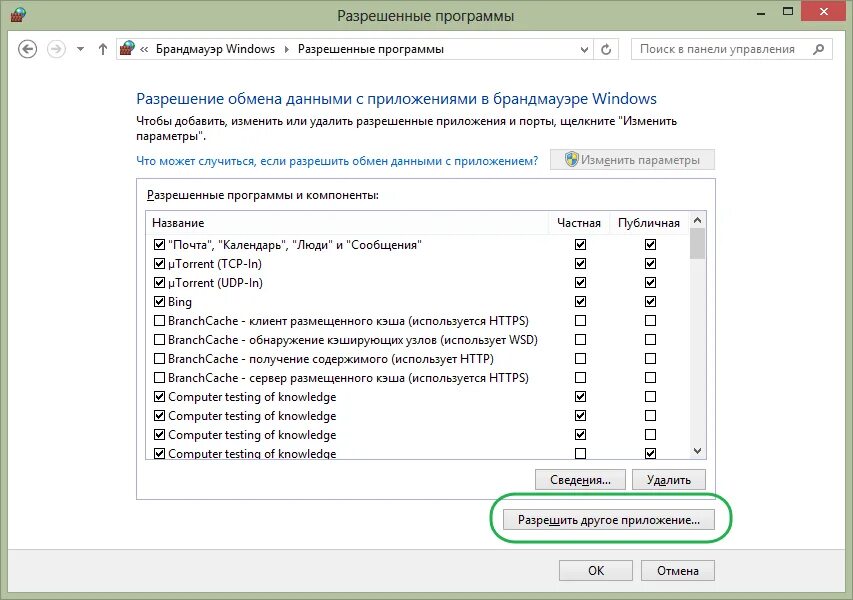The image size is (853, 600).
Task: Open the recent locations dropdown arrow
Action: [x=81, y=49]
